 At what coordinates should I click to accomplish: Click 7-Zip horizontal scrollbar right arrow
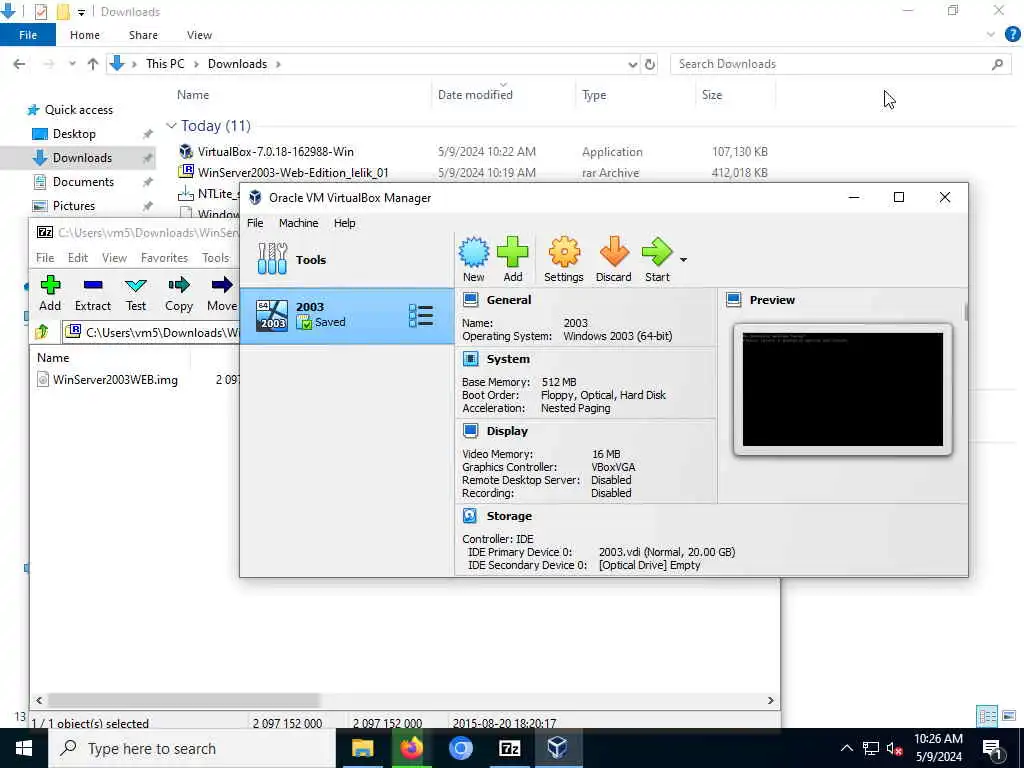click(771, 700)
